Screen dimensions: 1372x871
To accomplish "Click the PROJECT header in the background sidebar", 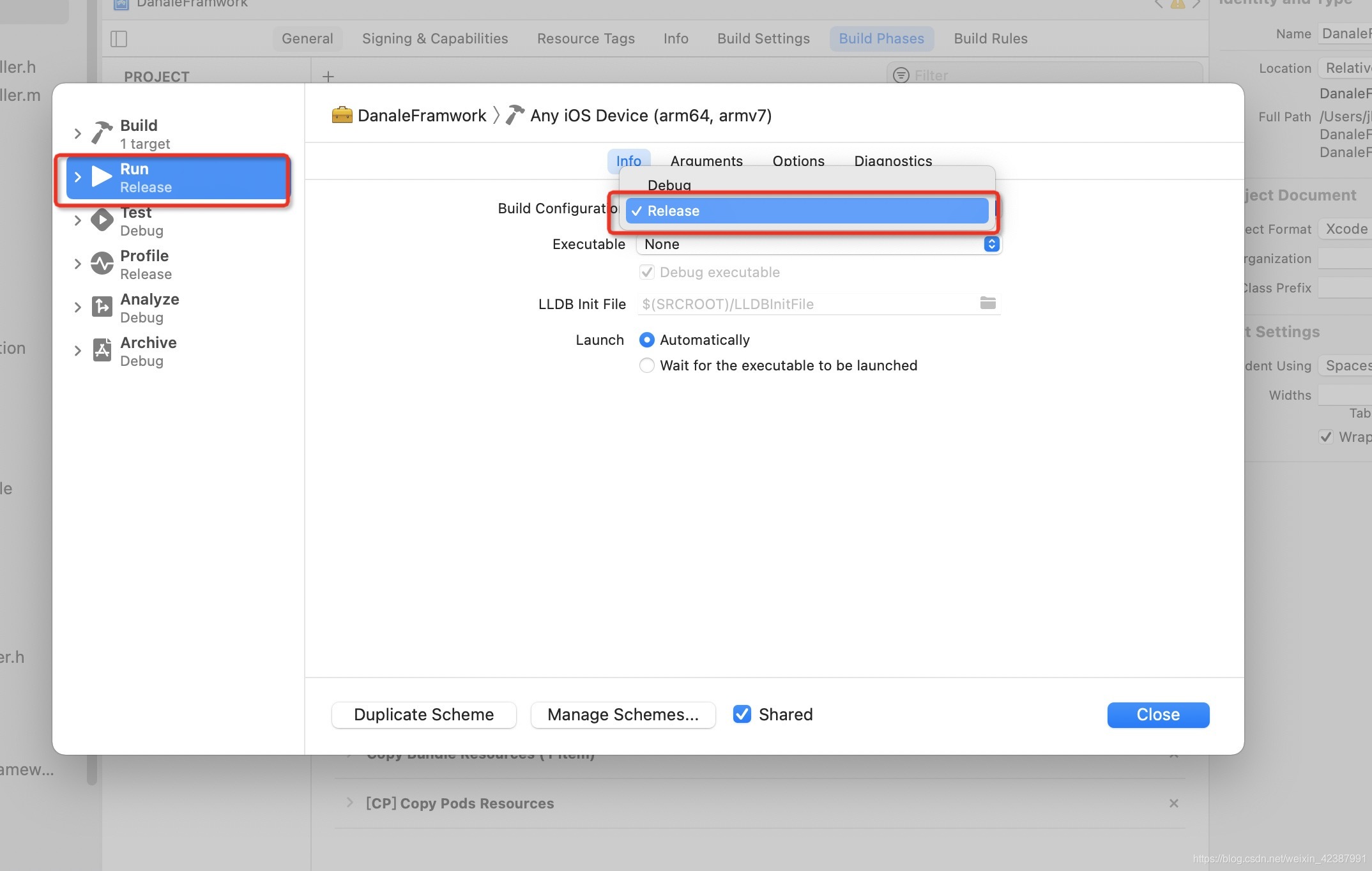I will pyautogui.click(x=156, y=77).
